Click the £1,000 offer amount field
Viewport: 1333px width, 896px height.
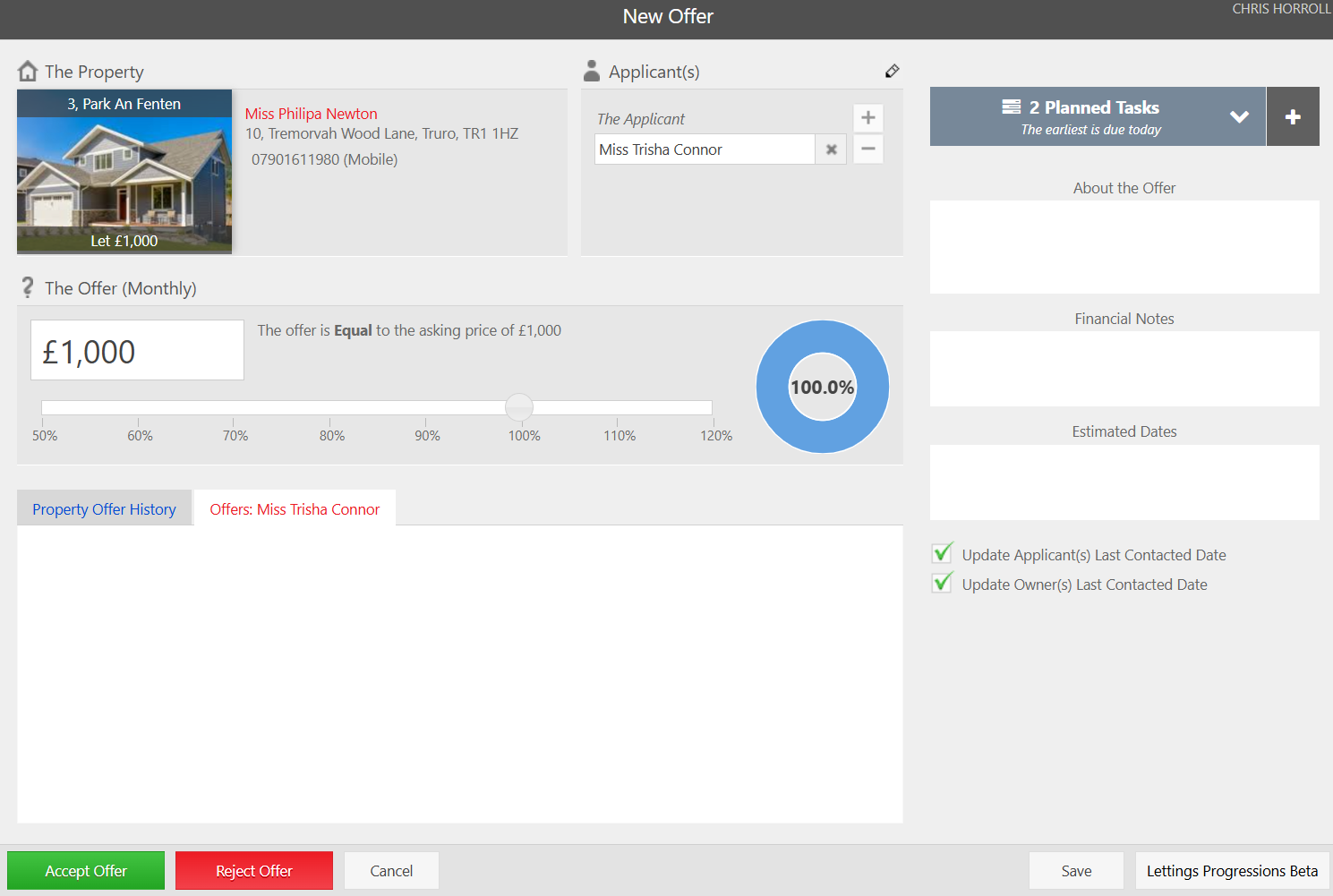[x=137, y=350]
